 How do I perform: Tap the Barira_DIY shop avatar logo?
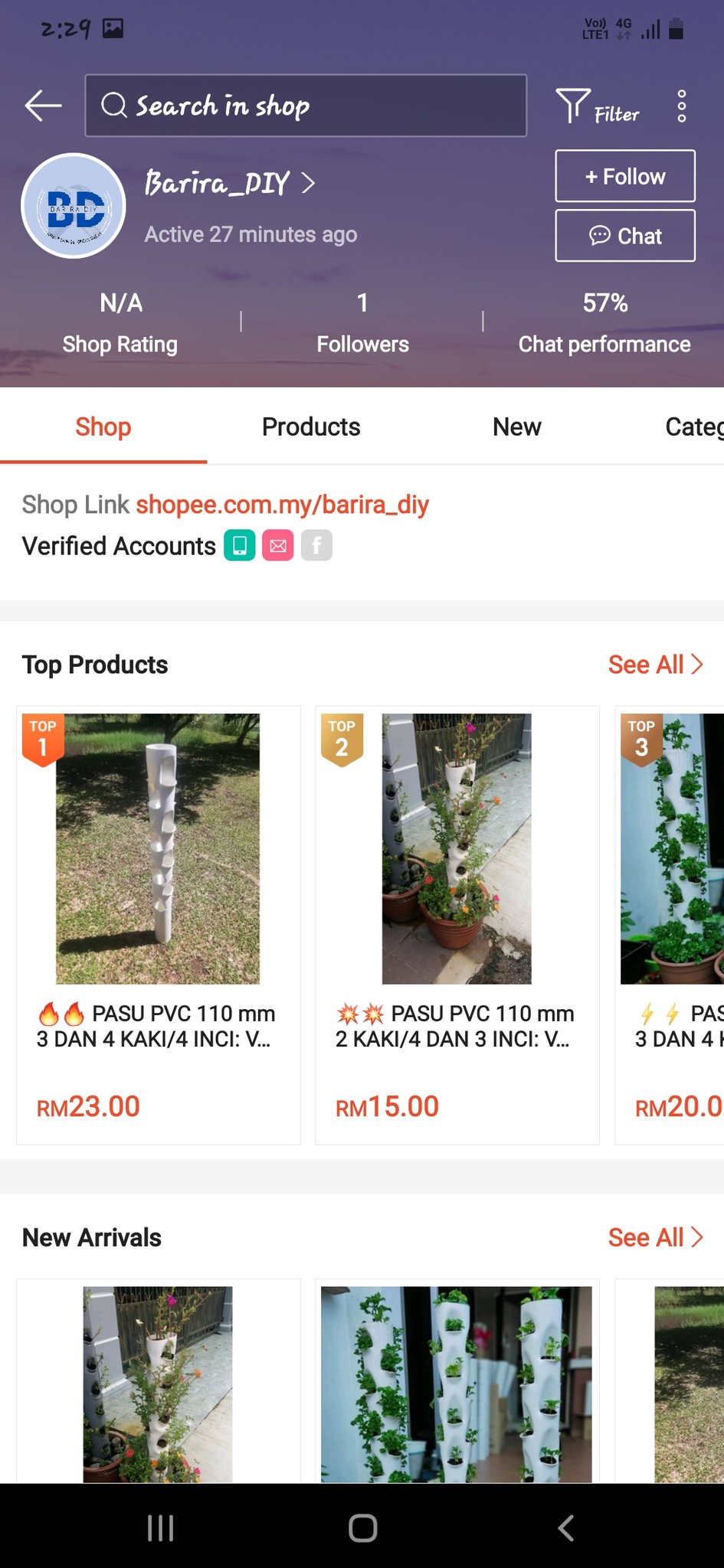pos(74,206)
